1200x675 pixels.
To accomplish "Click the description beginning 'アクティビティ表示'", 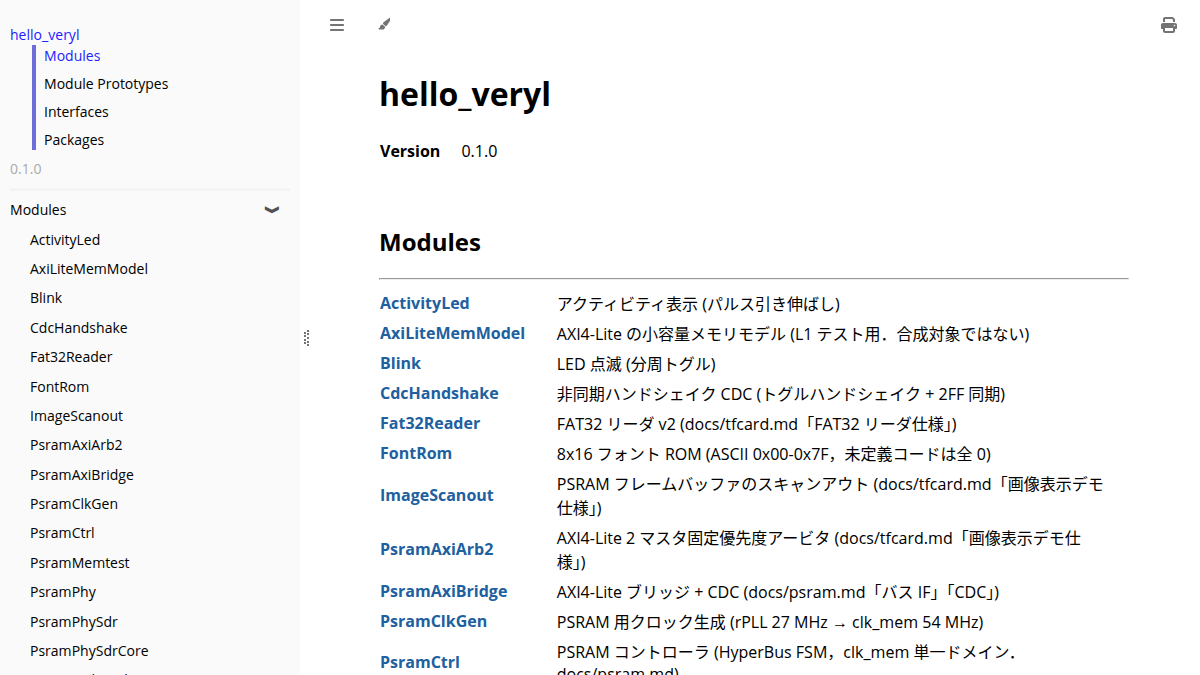I will click(698, 303).
